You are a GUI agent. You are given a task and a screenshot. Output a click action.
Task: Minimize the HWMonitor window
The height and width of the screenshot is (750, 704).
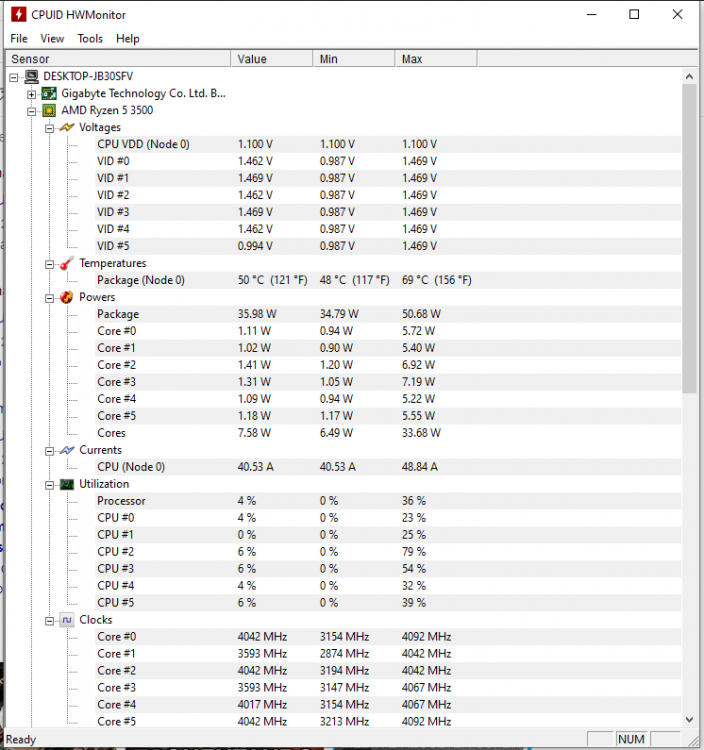[592, 14]
